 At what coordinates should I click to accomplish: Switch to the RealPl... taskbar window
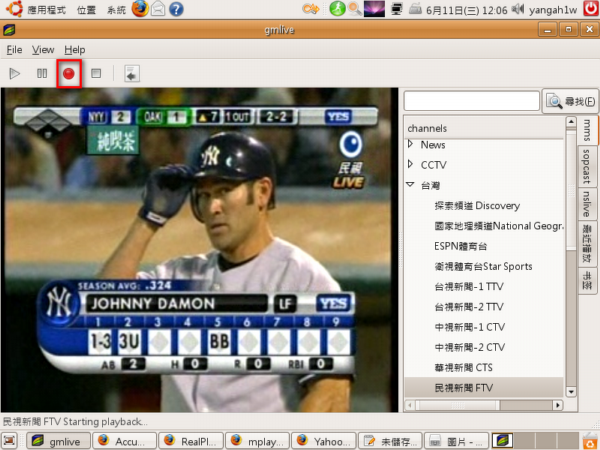[x=191, y=441]
